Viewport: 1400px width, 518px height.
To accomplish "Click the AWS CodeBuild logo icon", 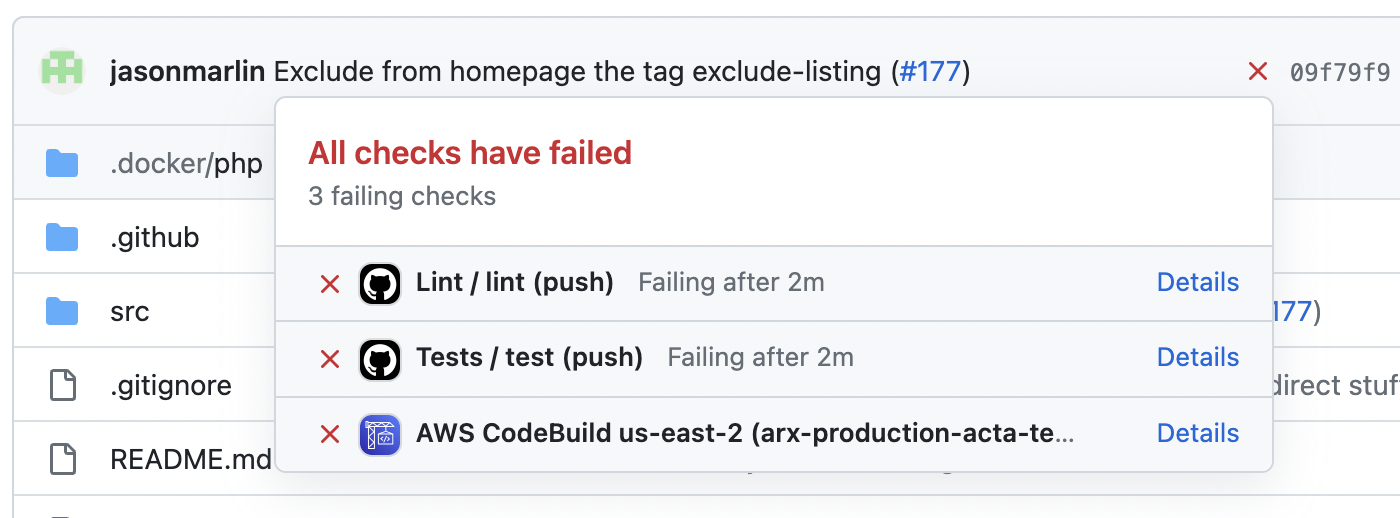I will pyautogui.click(x=380, y=435).
